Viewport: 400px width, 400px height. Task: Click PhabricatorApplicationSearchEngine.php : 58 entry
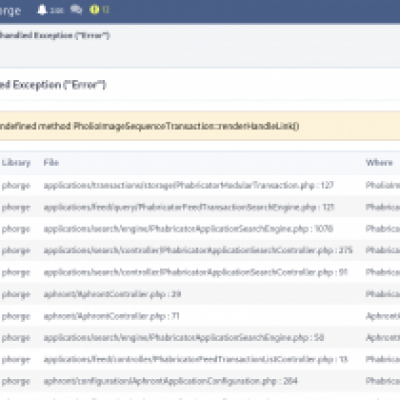184,338
